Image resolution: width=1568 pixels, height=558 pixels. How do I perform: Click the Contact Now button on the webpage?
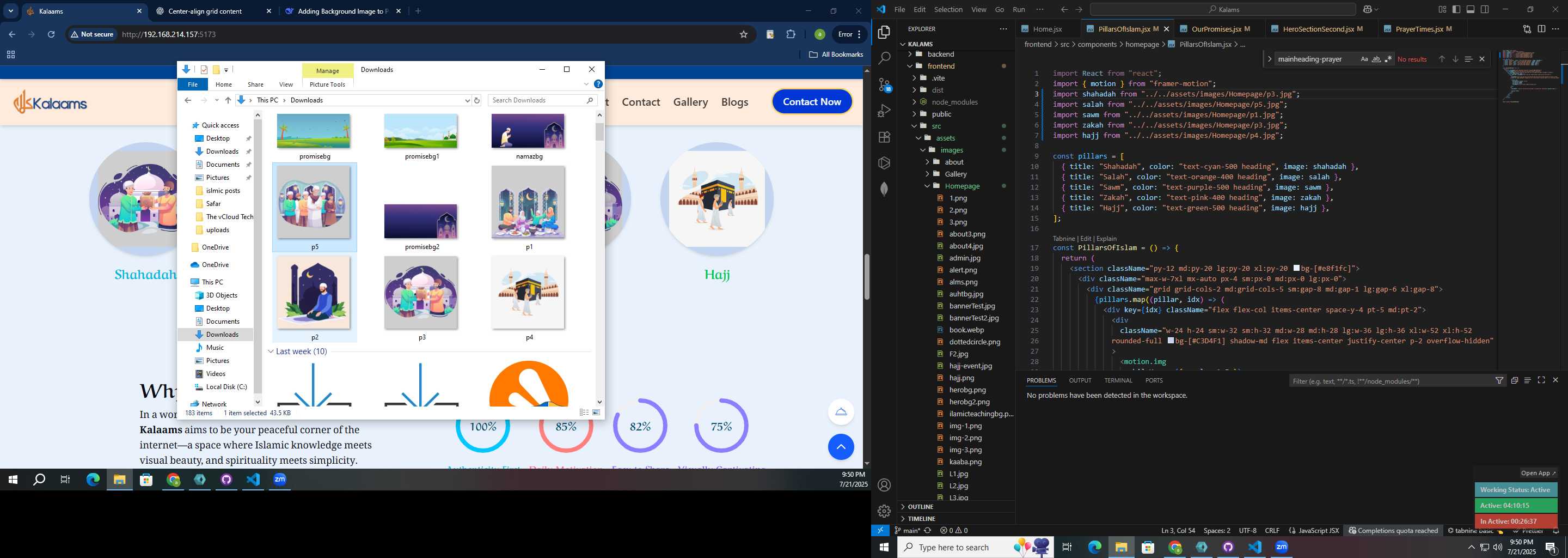pyautogui.click(x=811, y=102)
